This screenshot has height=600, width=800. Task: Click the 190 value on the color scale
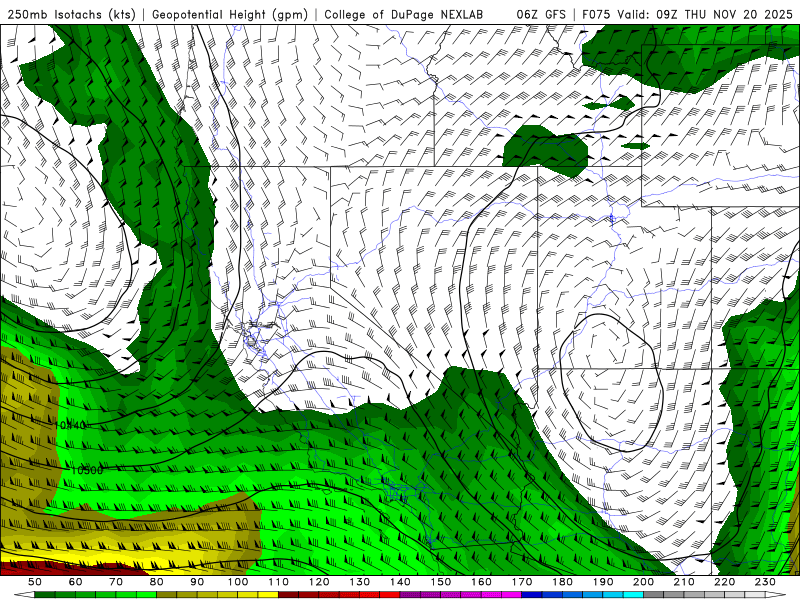pos(603,582)
